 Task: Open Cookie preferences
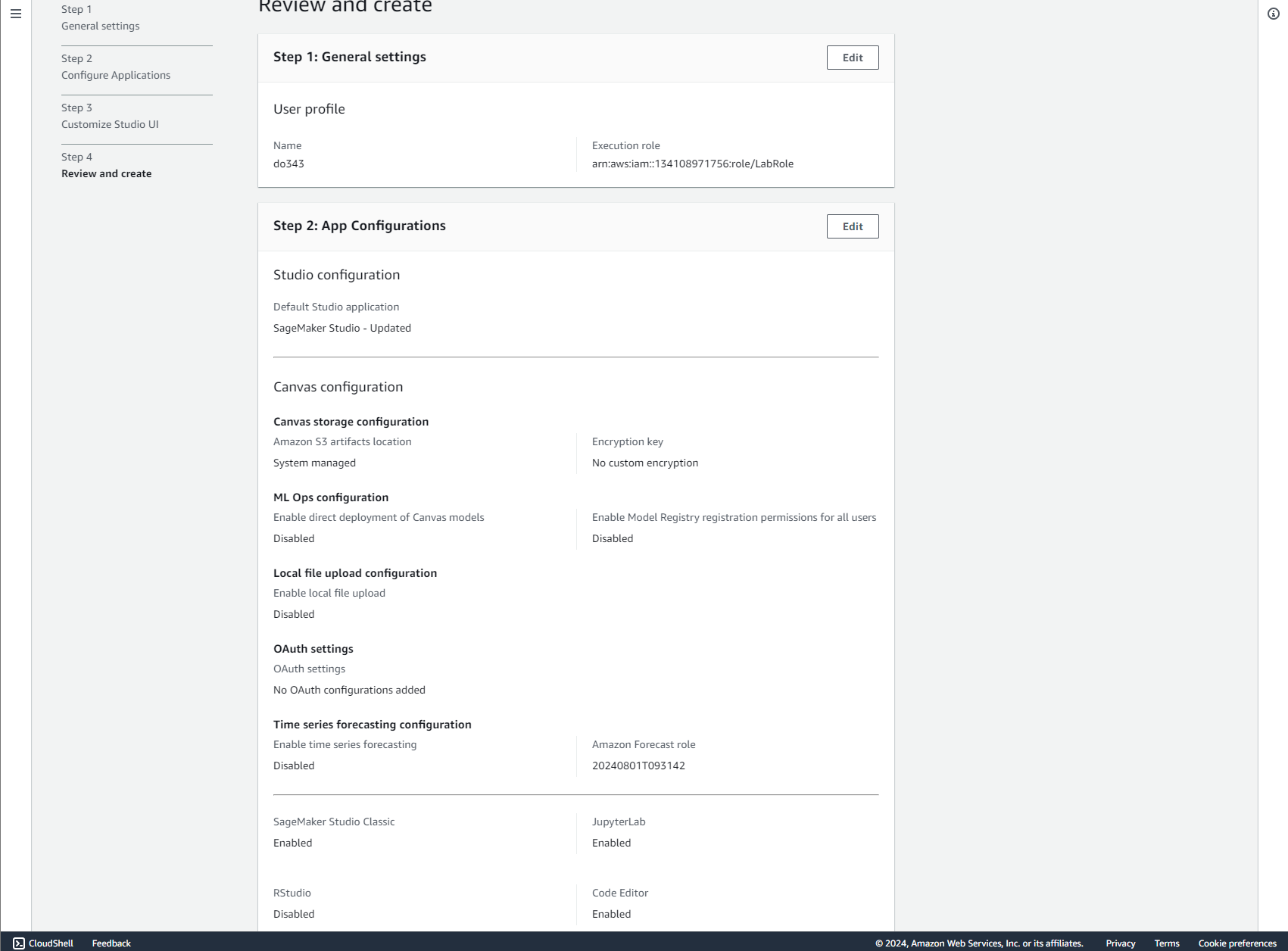1237,943
